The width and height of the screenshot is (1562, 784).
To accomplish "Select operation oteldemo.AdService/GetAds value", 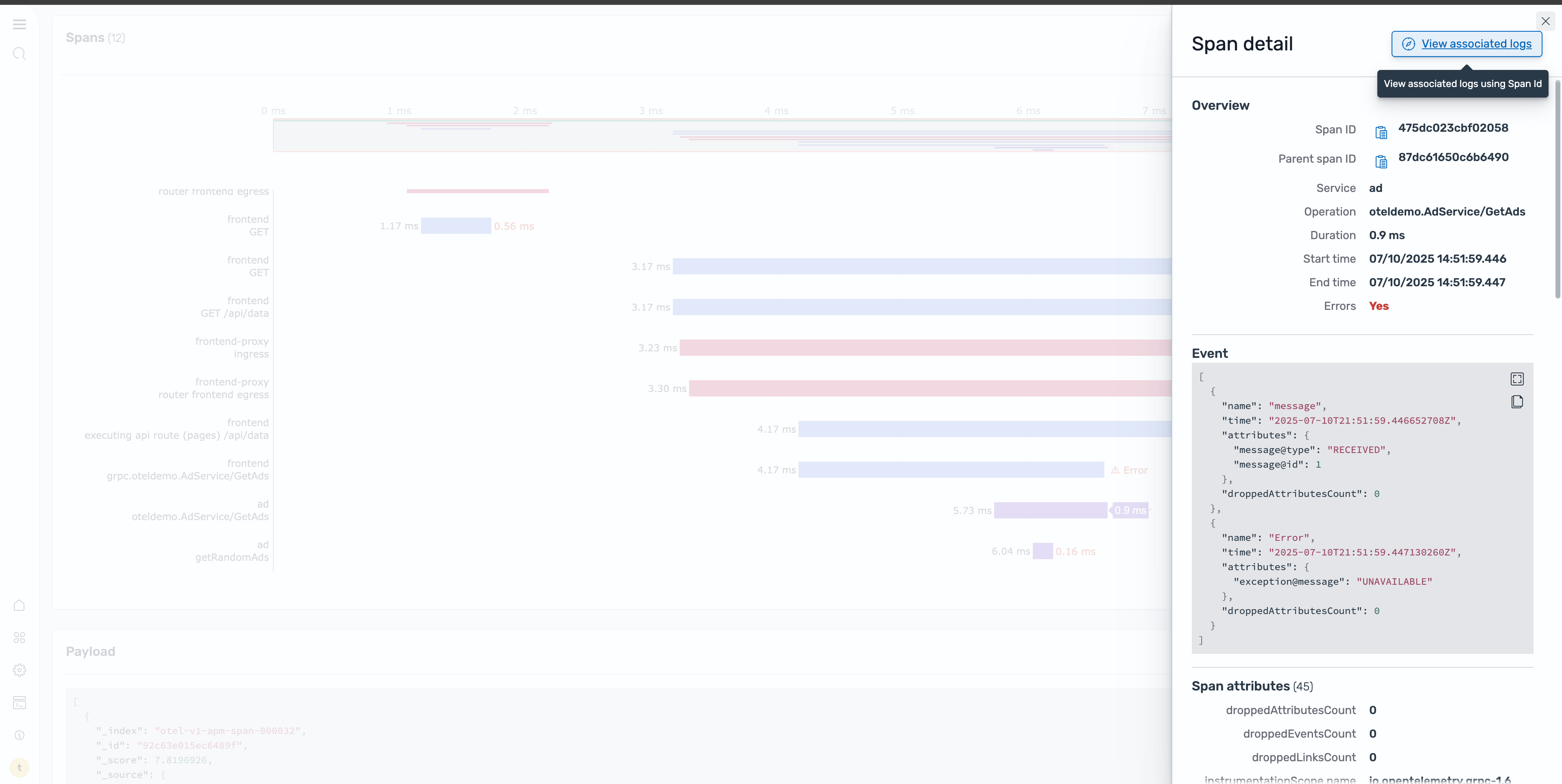I will (1447, 211).
